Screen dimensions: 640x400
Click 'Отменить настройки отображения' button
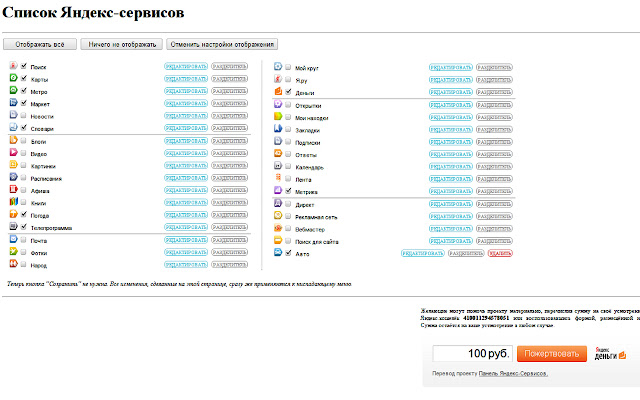click(x=222, y=44)
